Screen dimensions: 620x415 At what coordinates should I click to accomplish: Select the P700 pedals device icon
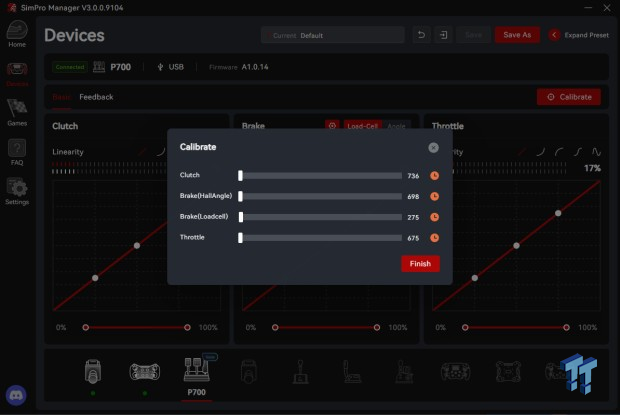(x=197, y=370)
